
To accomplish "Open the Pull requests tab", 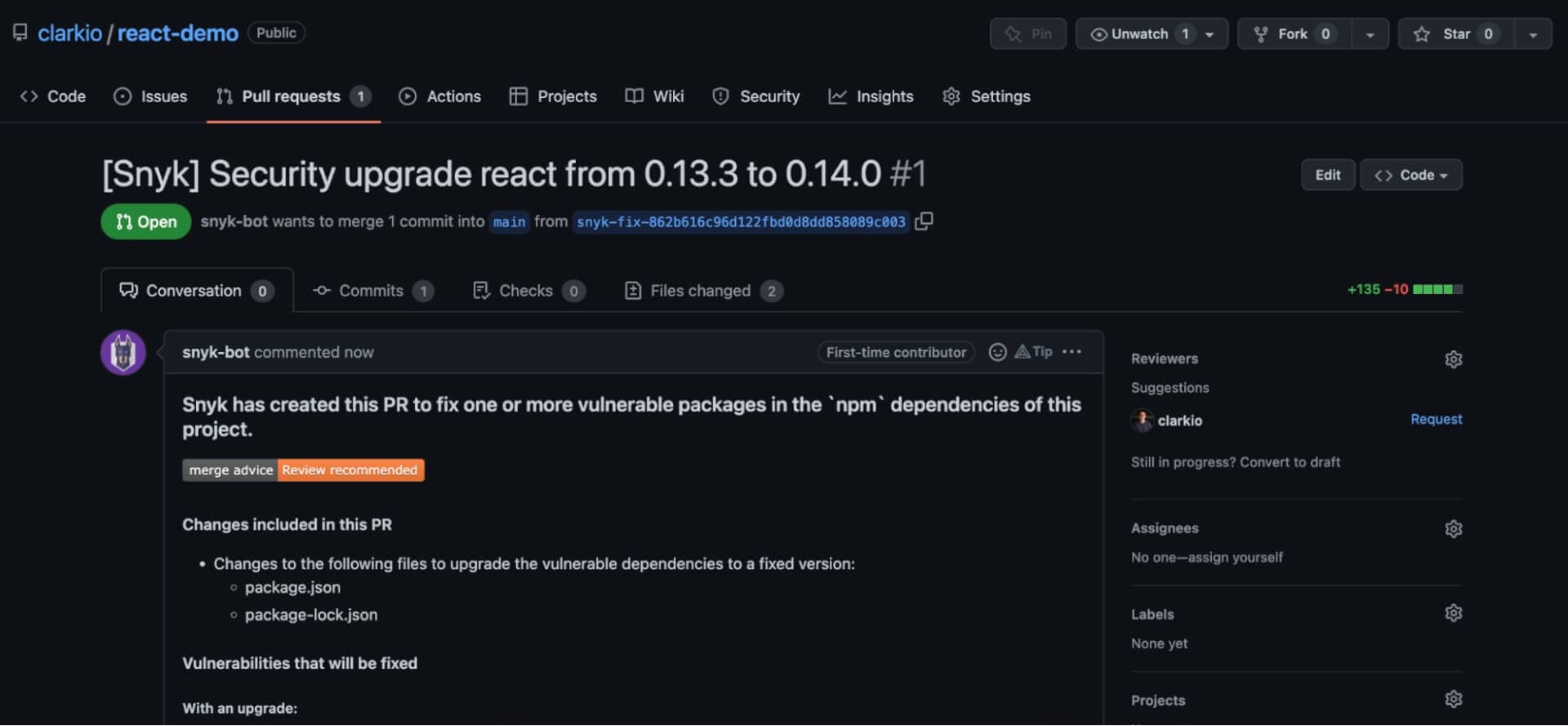I will click(x=293, y=96).
